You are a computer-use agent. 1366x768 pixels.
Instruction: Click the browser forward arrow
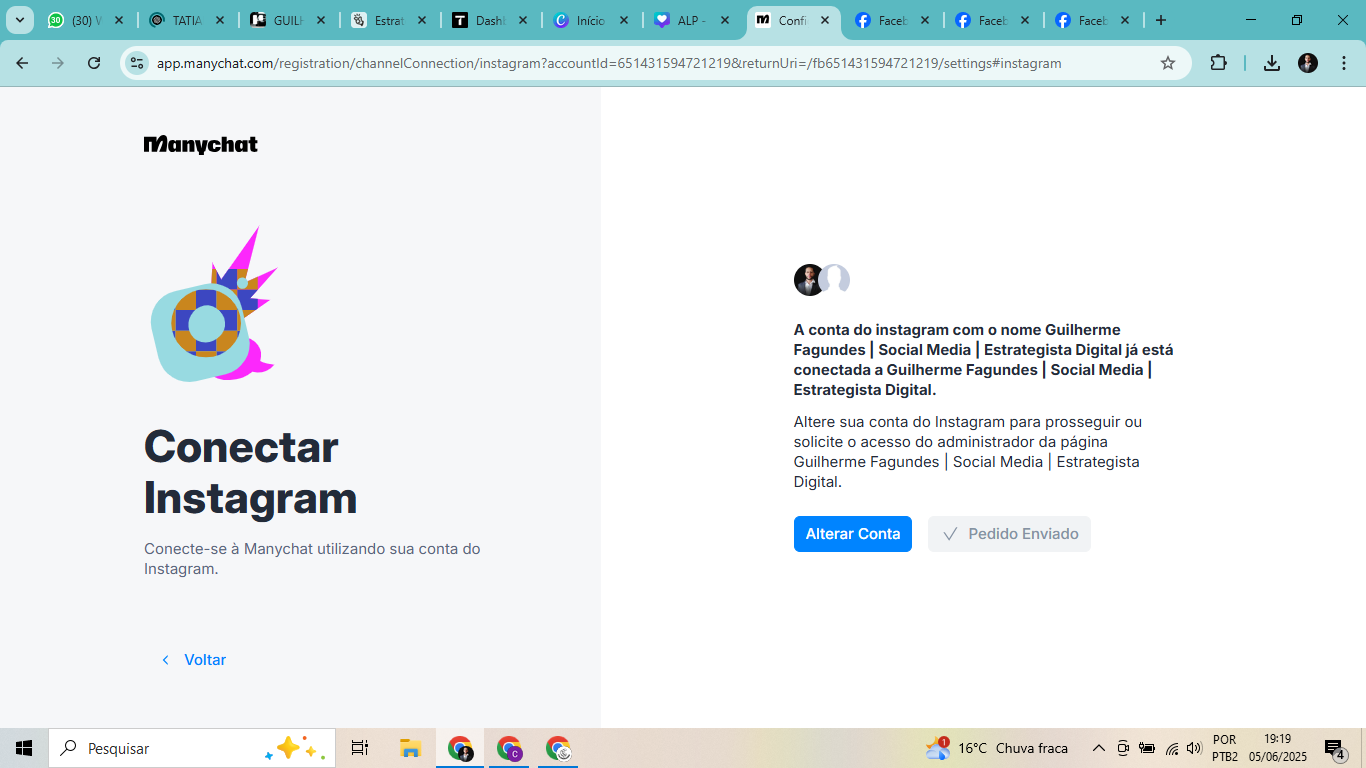(x=58, y=63)
